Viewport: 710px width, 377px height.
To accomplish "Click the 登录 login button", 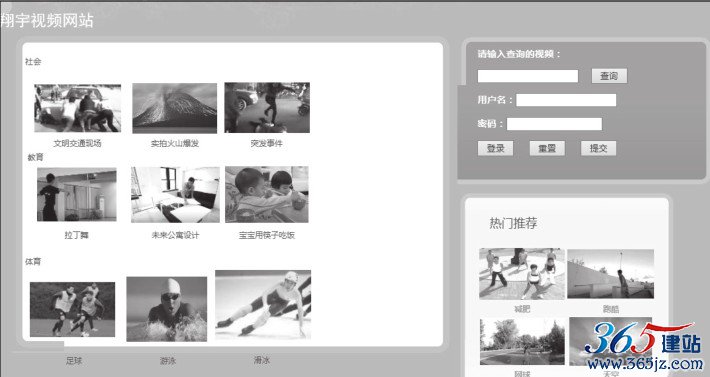I will point(495,148).
